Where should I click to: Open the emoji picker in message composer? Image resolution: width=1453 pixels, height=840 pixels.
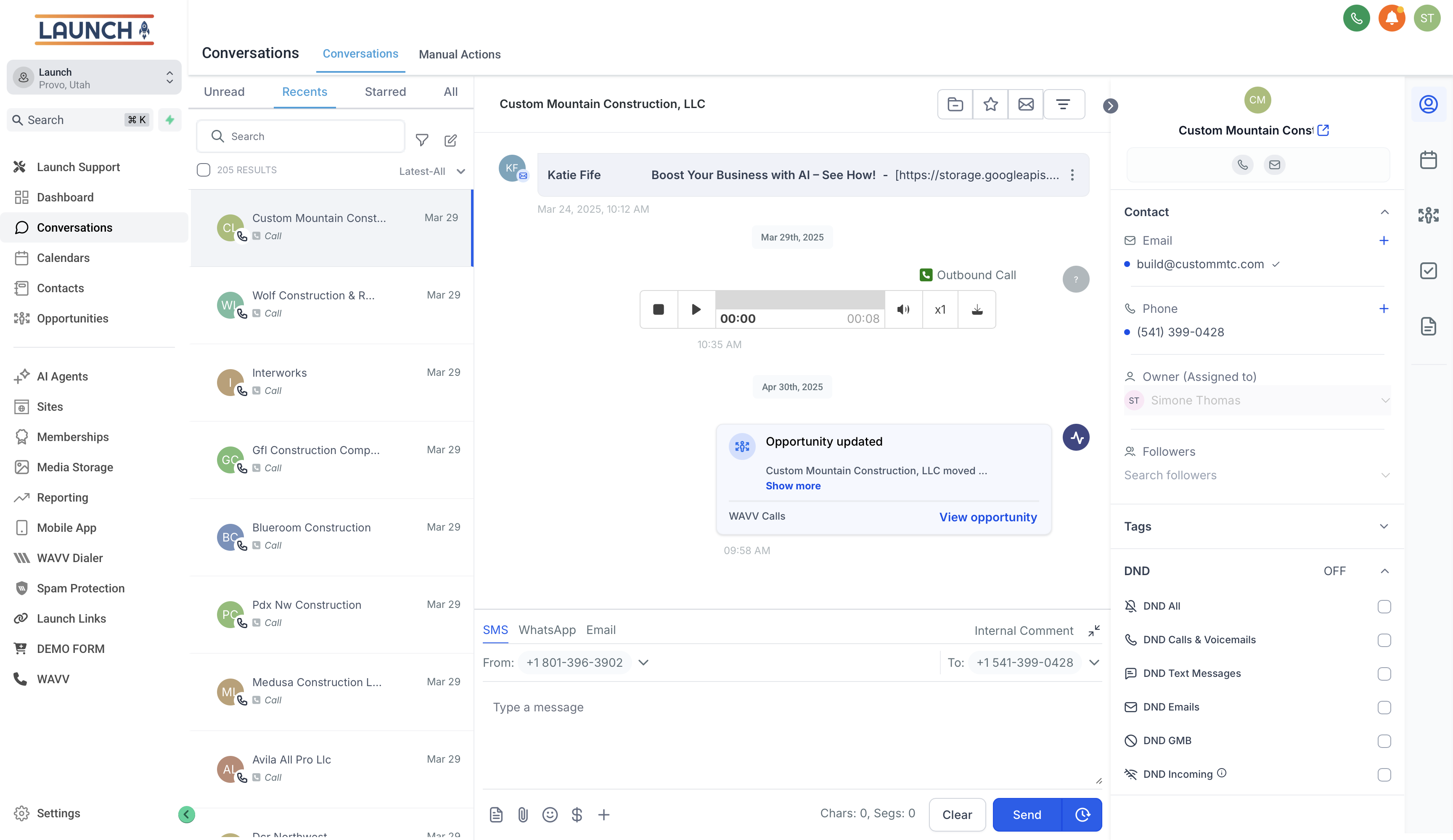[x=550, y=815]
